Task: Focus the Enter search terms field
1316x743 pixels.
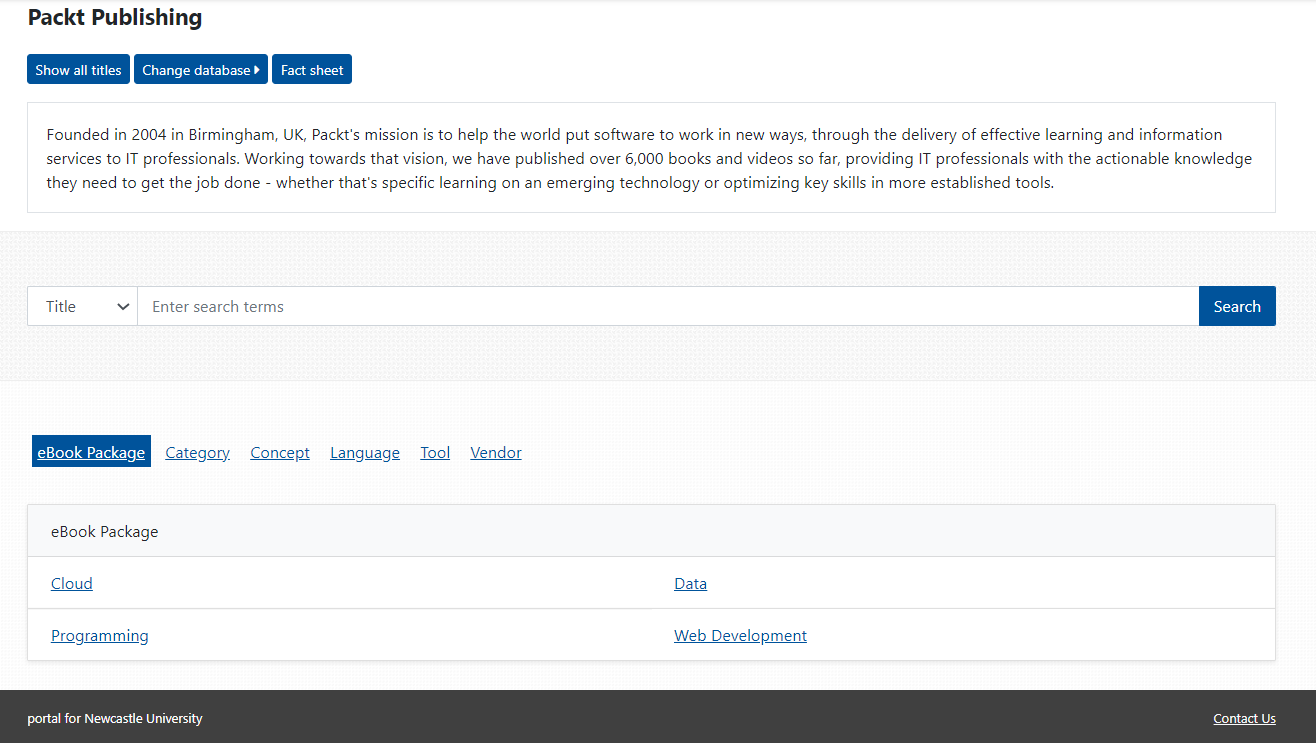Action: click(x=667, y=307)
